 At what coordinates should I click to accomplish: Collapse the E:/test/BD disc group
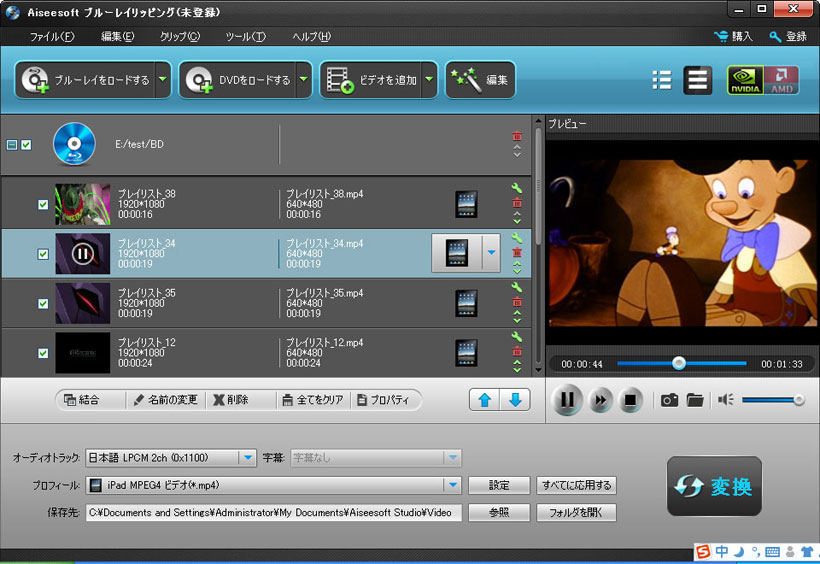coord(12,145)
